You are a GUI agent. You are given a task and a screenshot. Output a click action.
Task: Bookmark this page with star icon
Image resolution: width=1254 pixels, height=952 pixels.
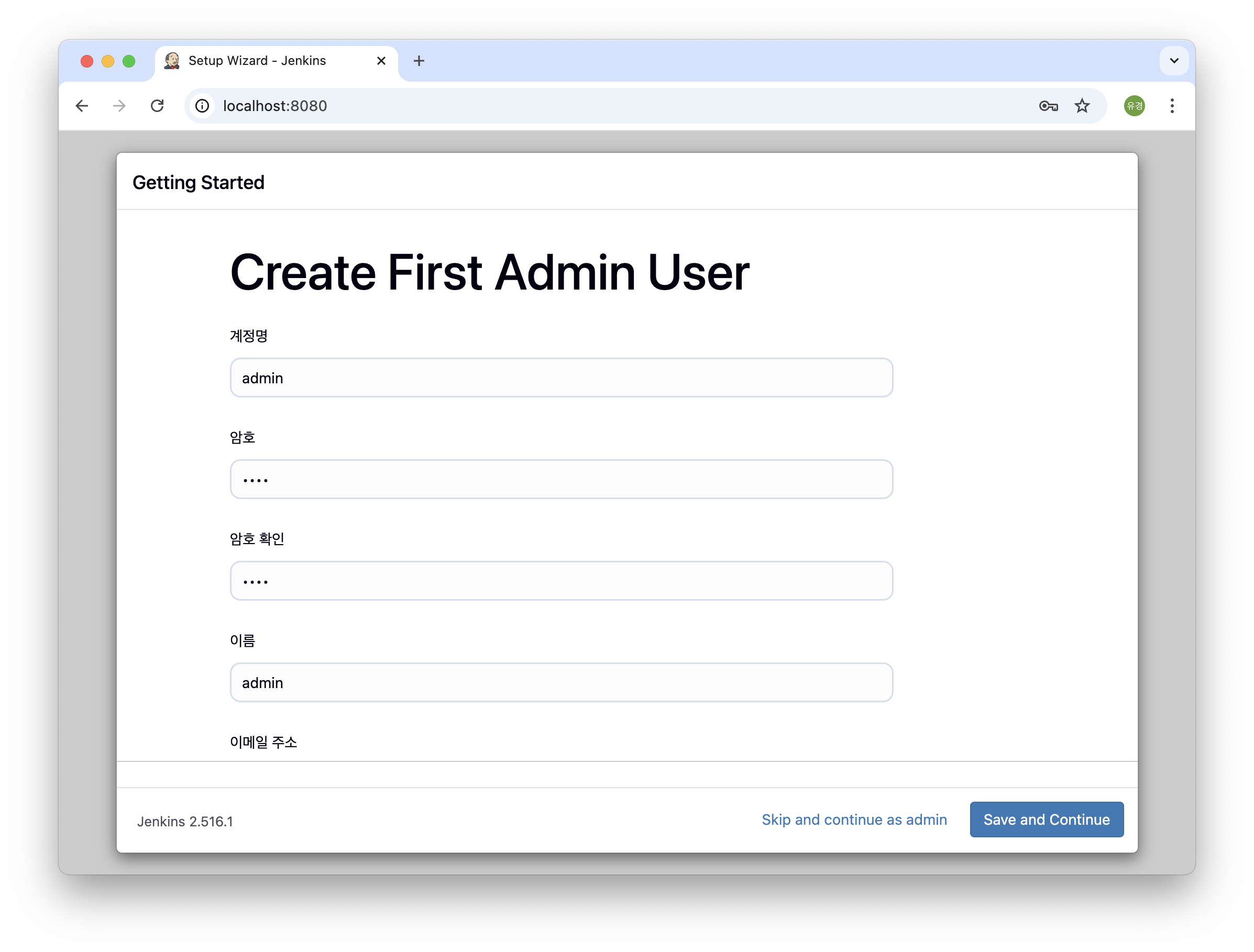(1082, 106)
